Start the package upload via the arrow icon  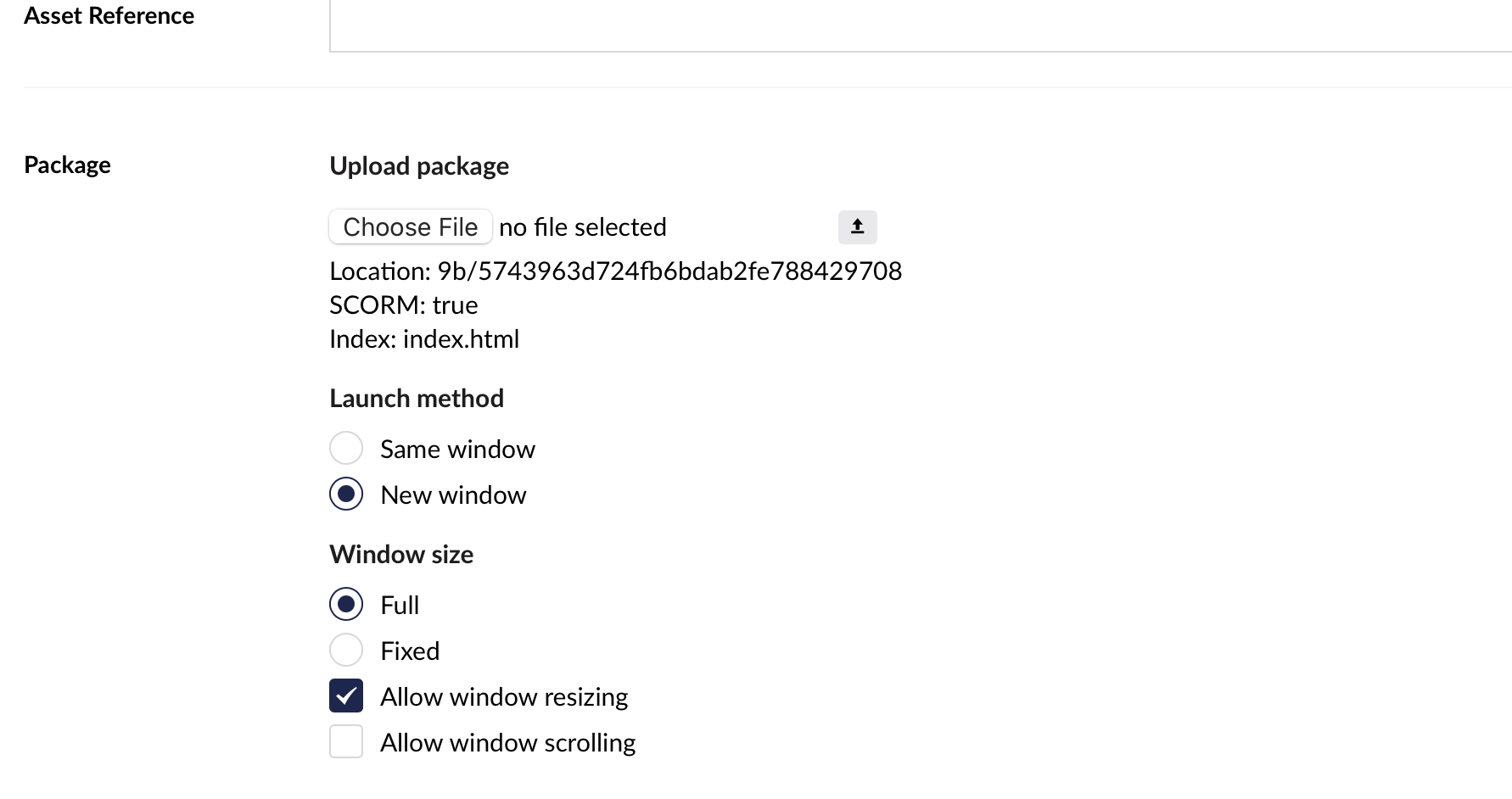856,226
